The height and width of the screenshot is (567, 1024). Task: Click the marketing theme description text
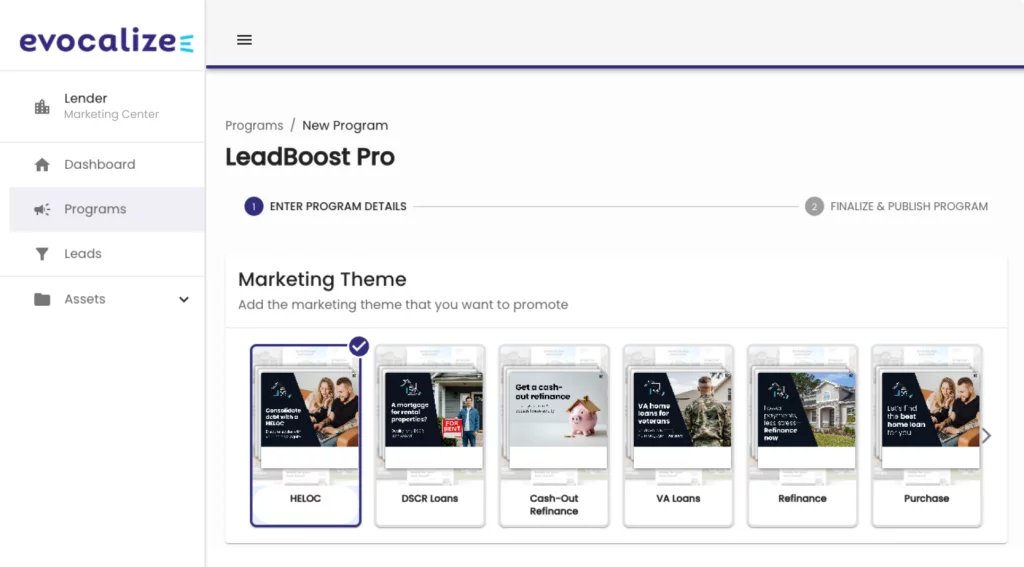403,304
